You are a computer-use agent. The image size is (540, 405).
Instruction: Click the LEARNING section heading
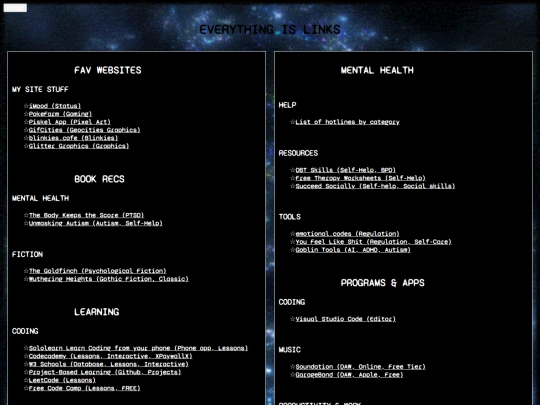click(96, 312)
